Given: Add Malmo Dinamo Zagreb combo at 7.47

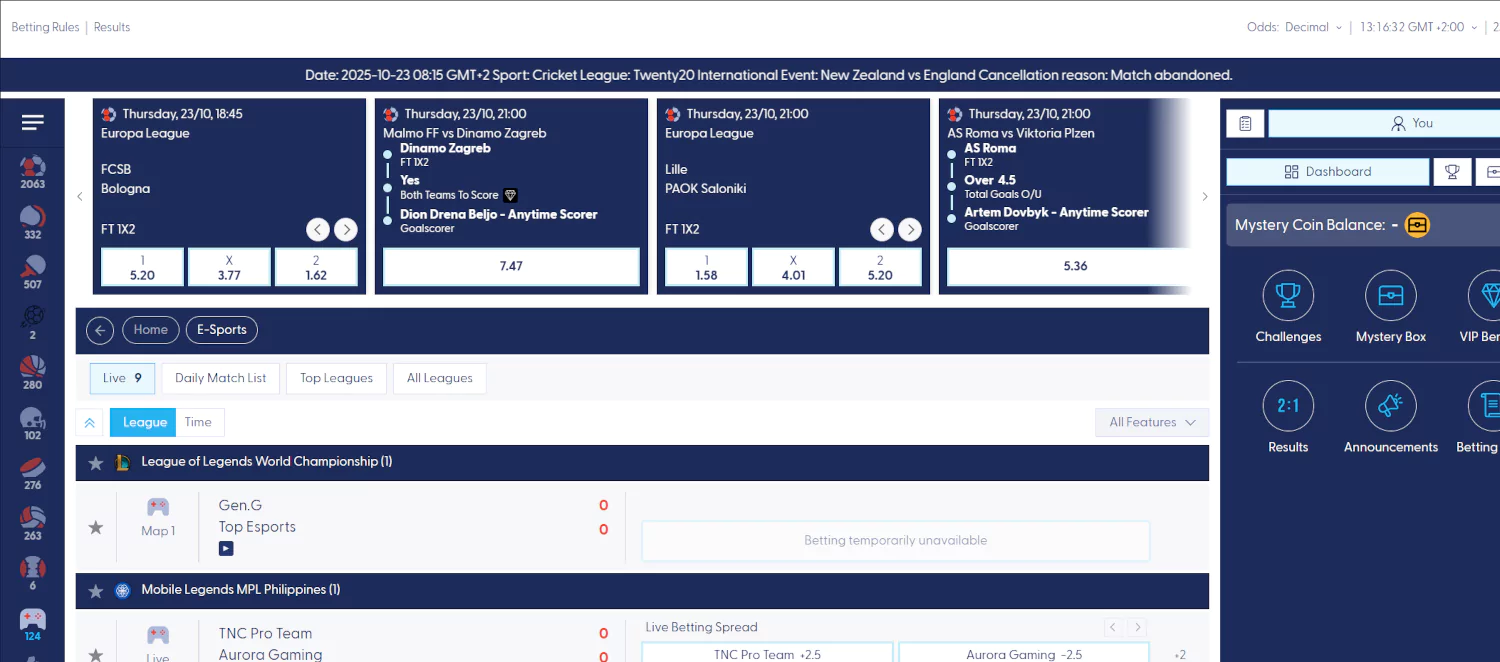Looking at the screenshot, I should click(x=511, y=267).
